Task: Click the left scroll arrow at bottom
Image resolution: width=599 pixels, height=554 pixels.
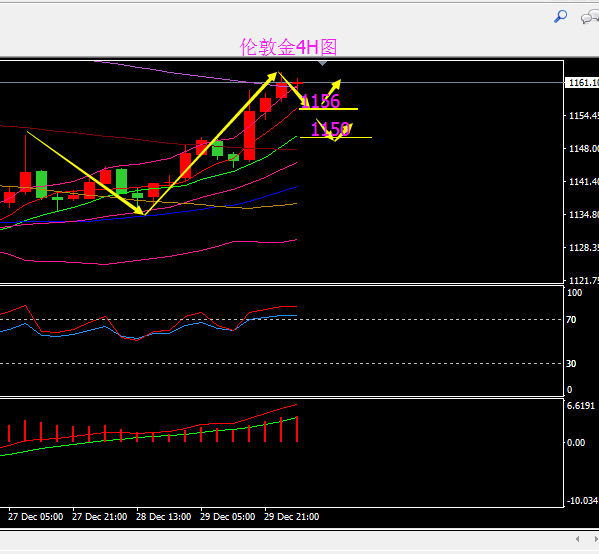Action: point(578,539)
